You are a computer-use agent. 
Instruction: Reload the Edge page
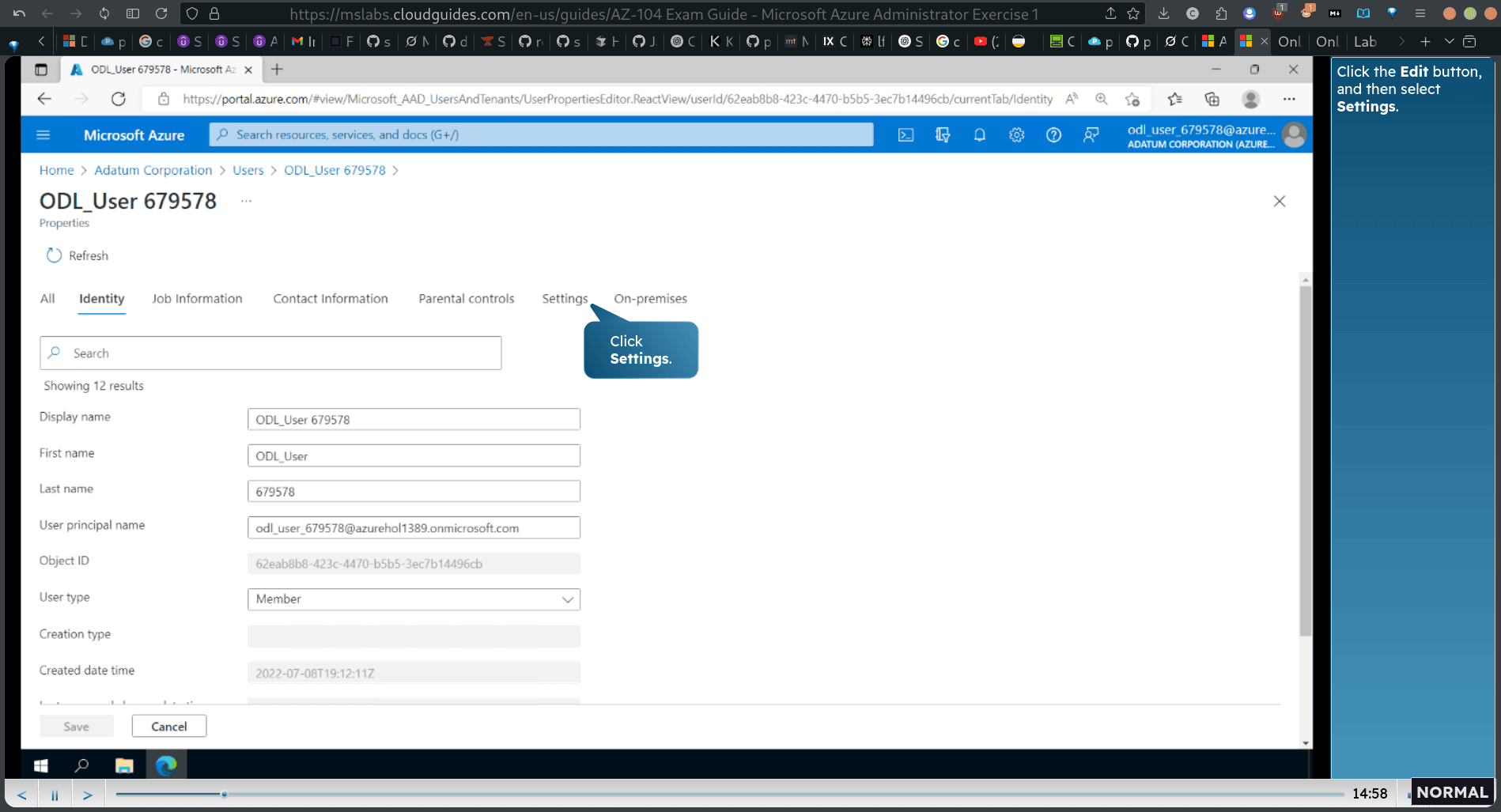pos(119,99)
